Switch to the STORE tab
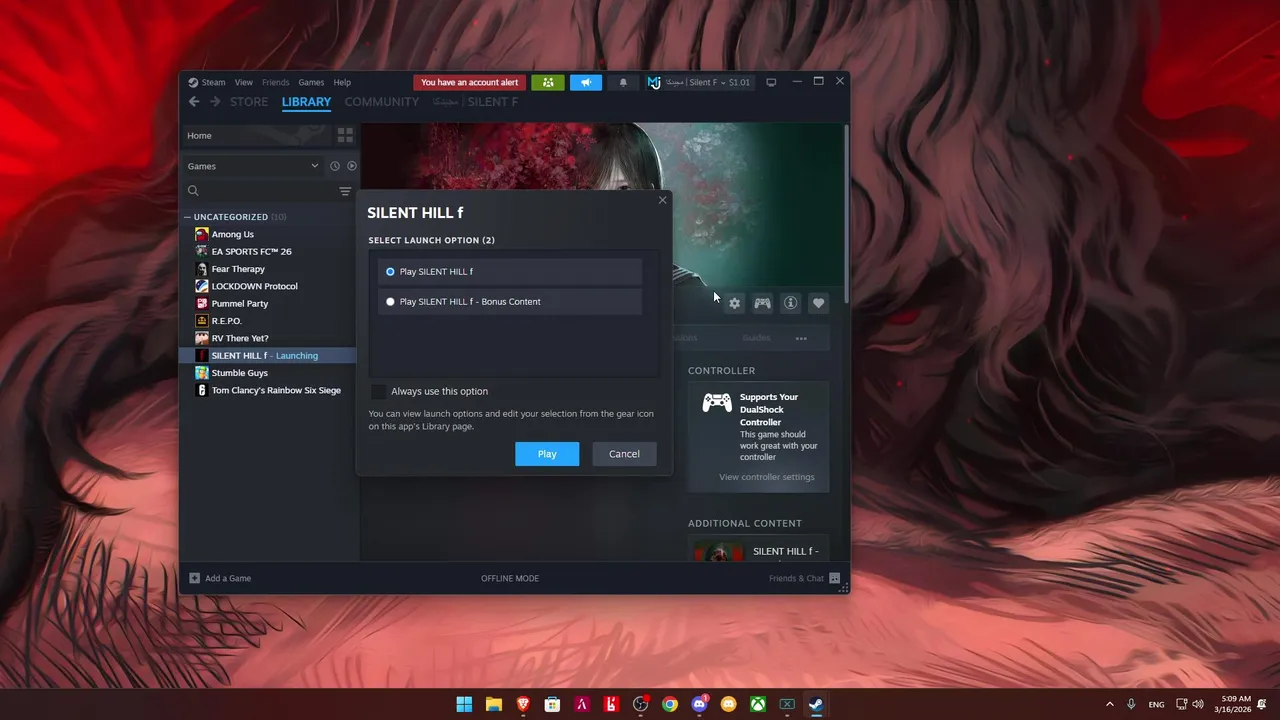Image resolution: width=1280 pixels, height=720 pixels. [249, 102]
